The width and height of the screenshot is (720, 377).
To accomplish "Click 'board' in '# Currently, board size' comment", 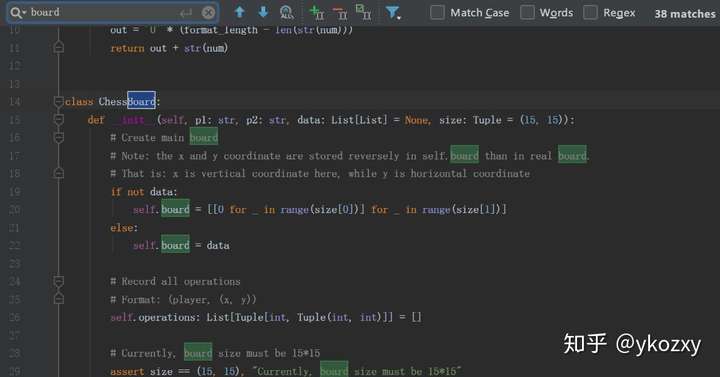I will pyautogui.click(x=198, y=353).
